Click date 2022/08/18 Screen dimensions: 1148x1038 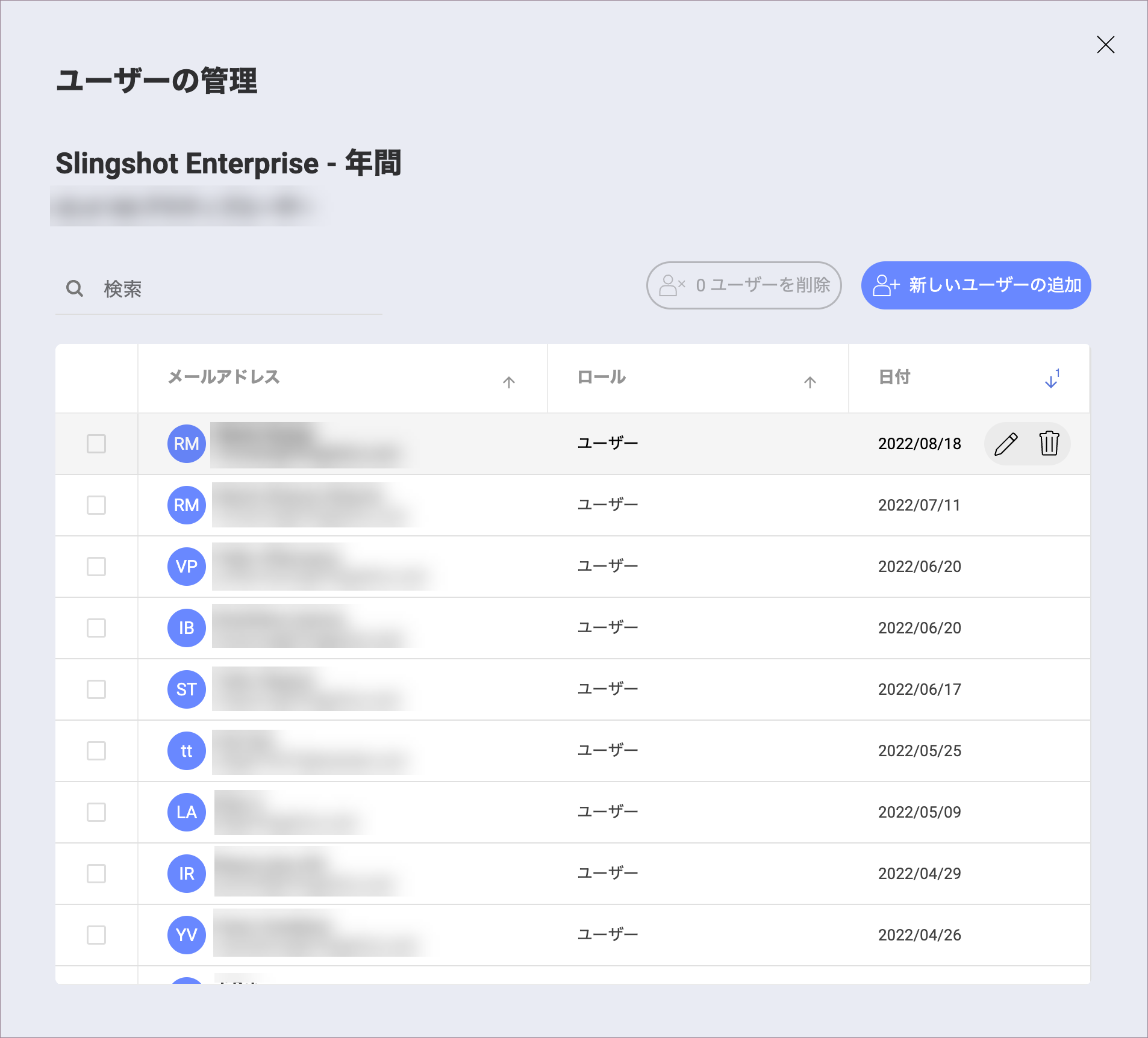pos(920,444)
